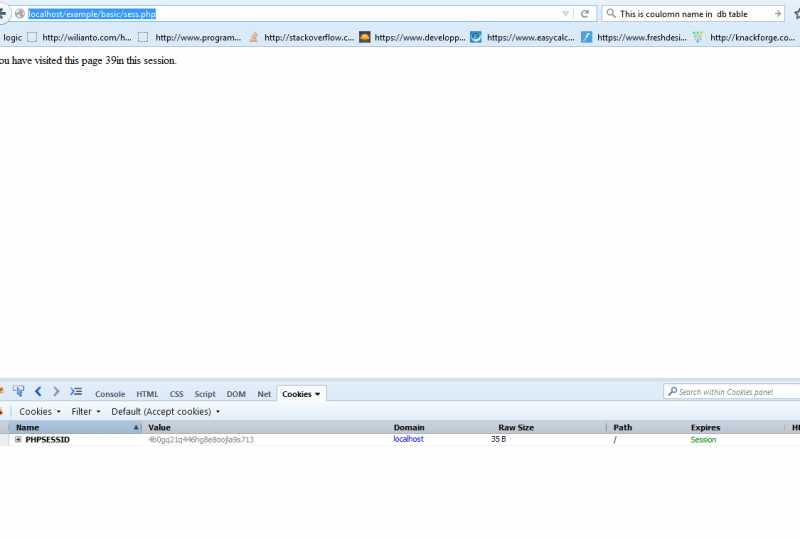The height and width of the screenshot is (539, 800).
Task: Sort cookies by Name column
Action: click(76, 427)
